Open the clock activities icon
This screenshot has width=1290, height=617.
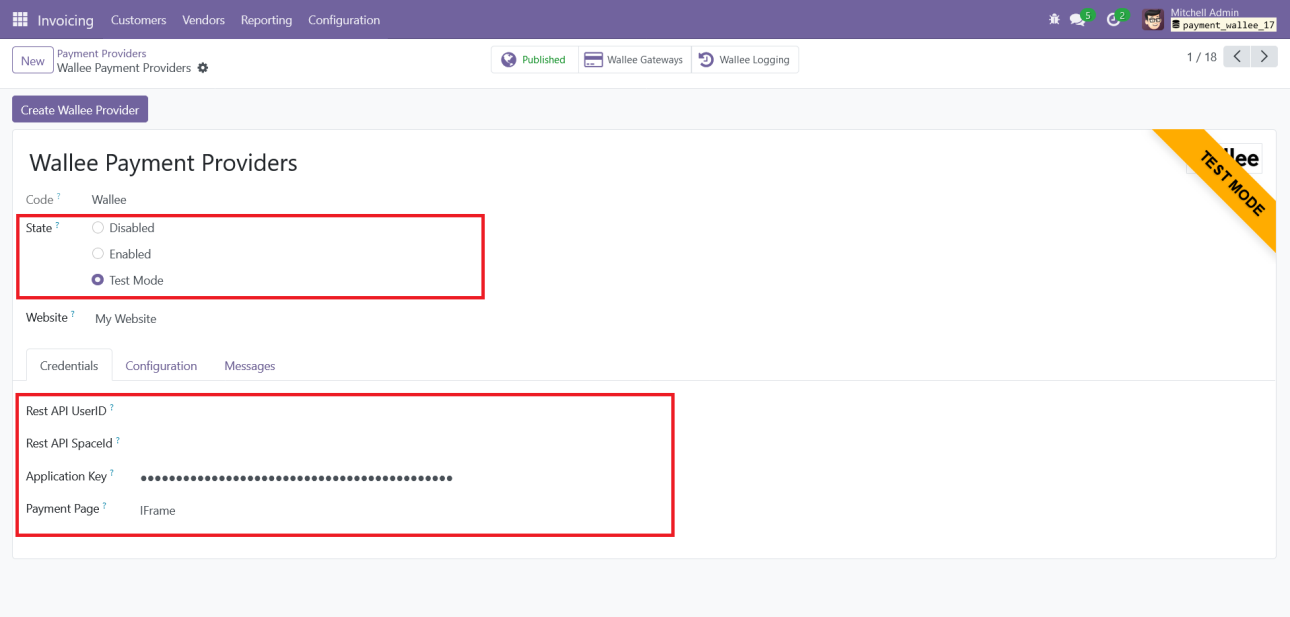click(x=1113, y=20)
